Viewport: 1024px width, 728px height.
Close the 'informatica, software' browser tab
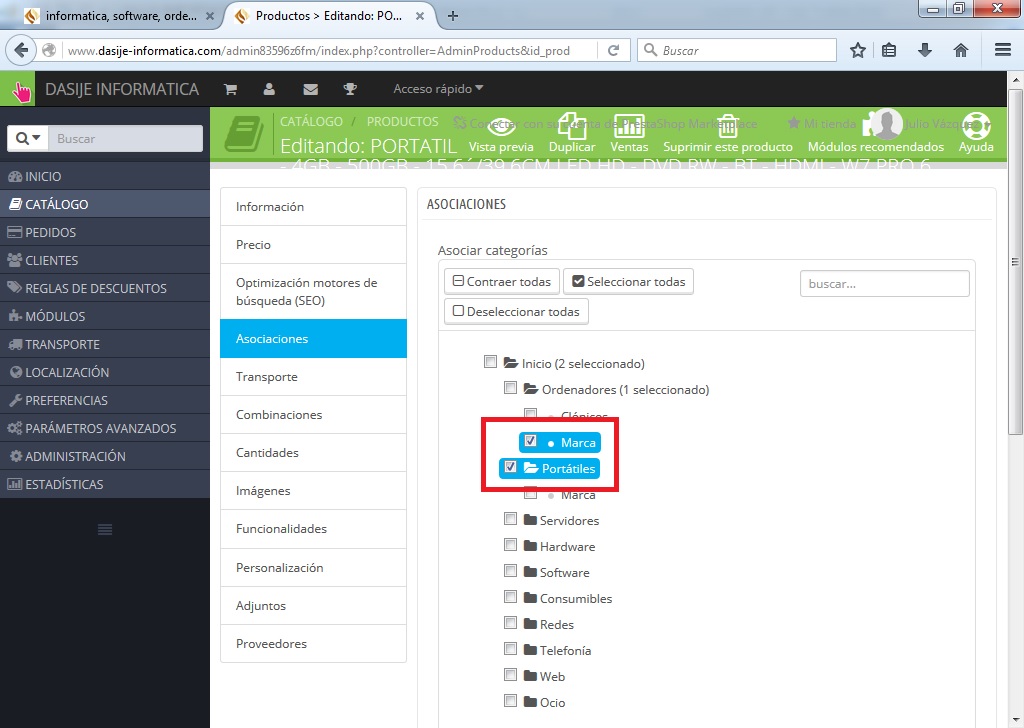pyautogui.click(x=210, y=16)
